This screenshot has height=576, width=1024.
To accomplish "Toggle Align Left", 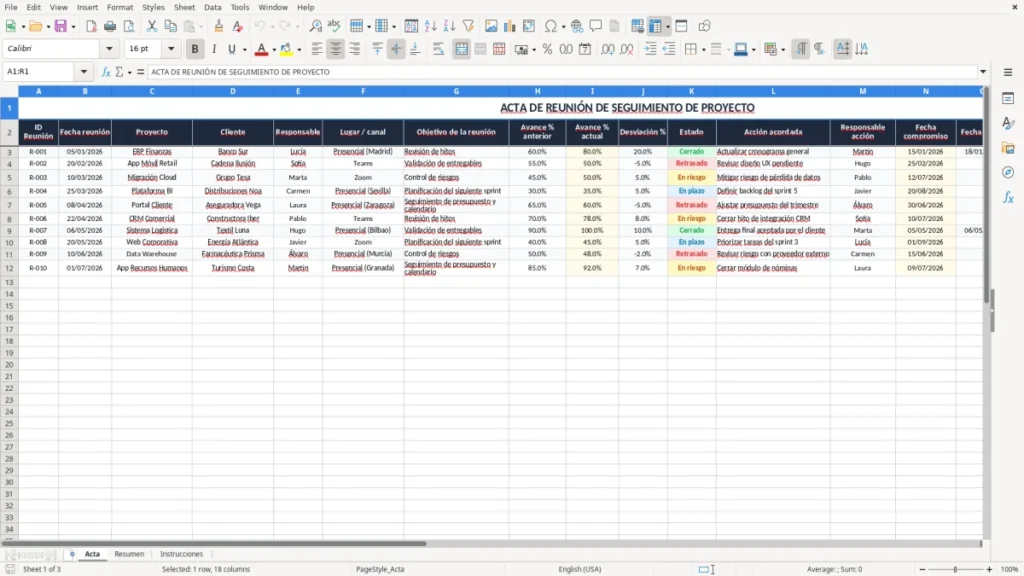I will click(317, 49).
